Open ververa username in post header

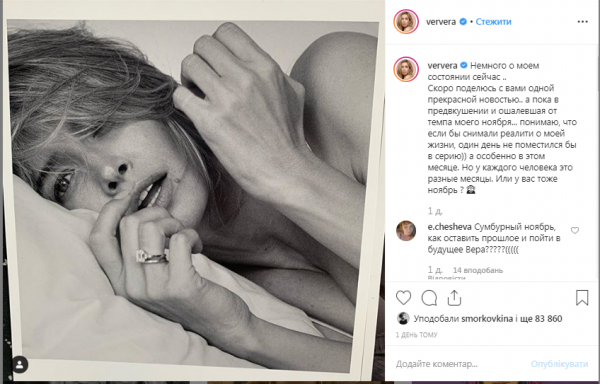click(x=441, y=22)
